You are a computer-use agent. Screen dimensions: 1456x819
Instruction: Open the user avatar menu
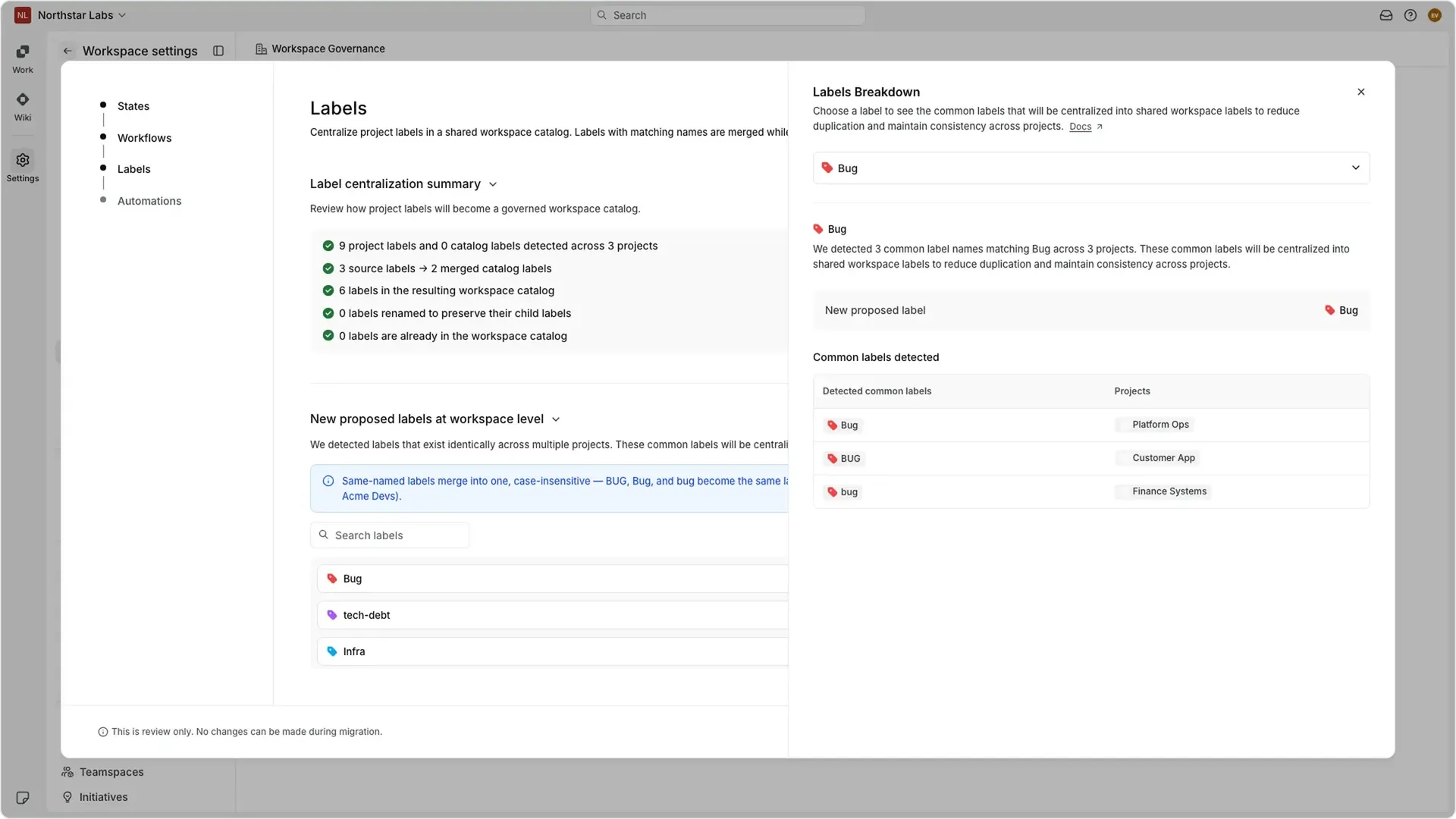pos(1435,15)
